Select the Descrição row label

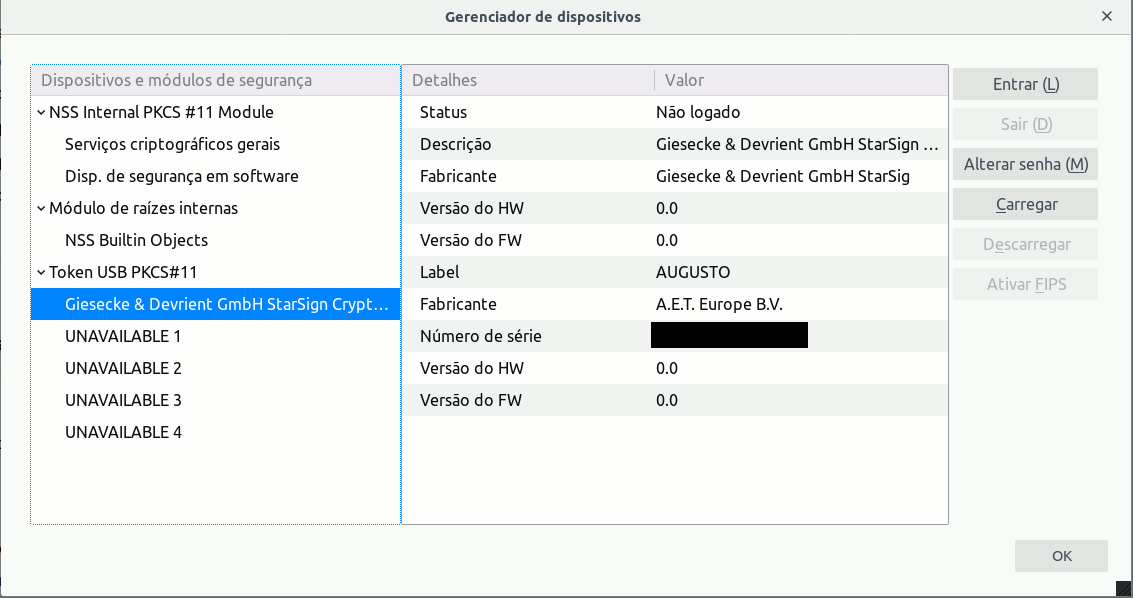coord(455,144)
